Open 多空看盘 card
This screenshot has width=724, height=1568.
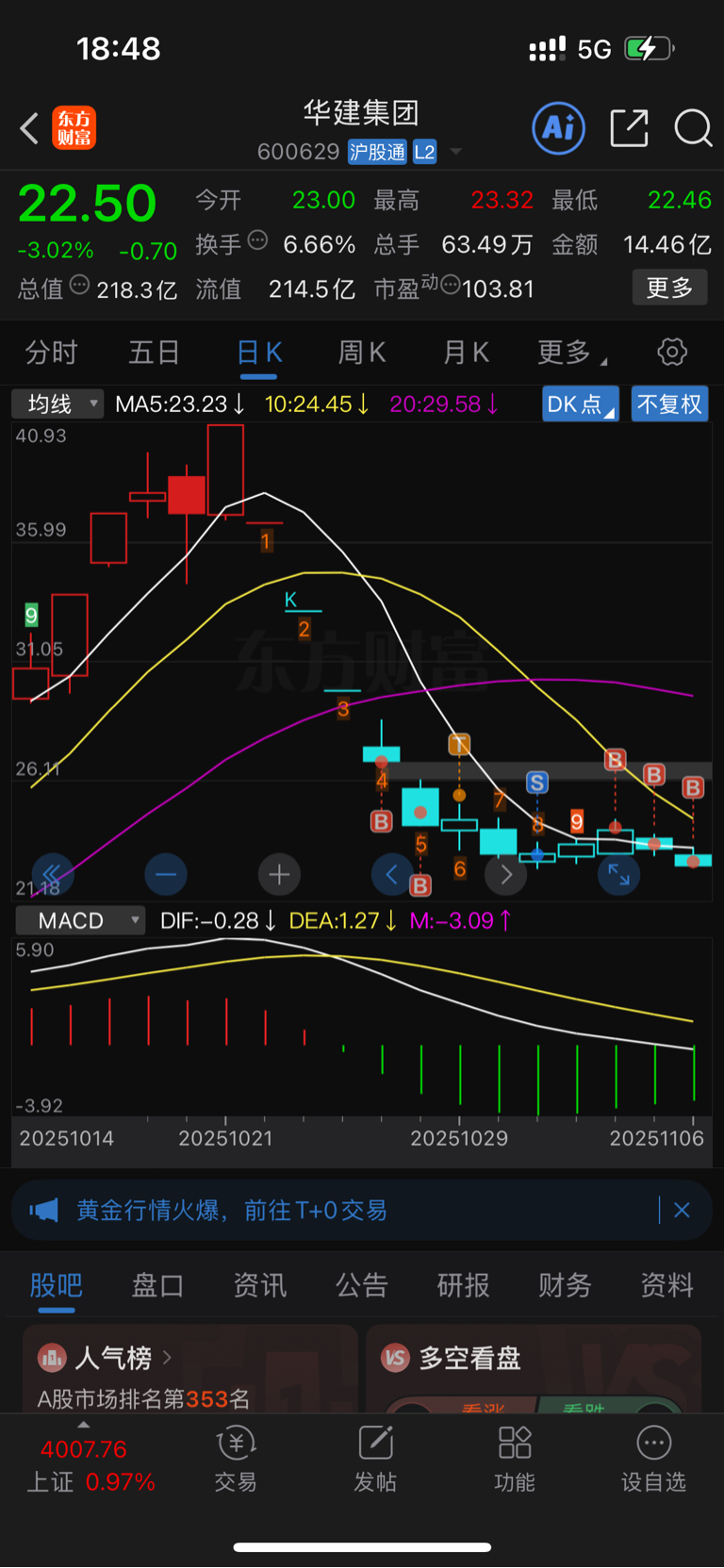[534, 1368]
